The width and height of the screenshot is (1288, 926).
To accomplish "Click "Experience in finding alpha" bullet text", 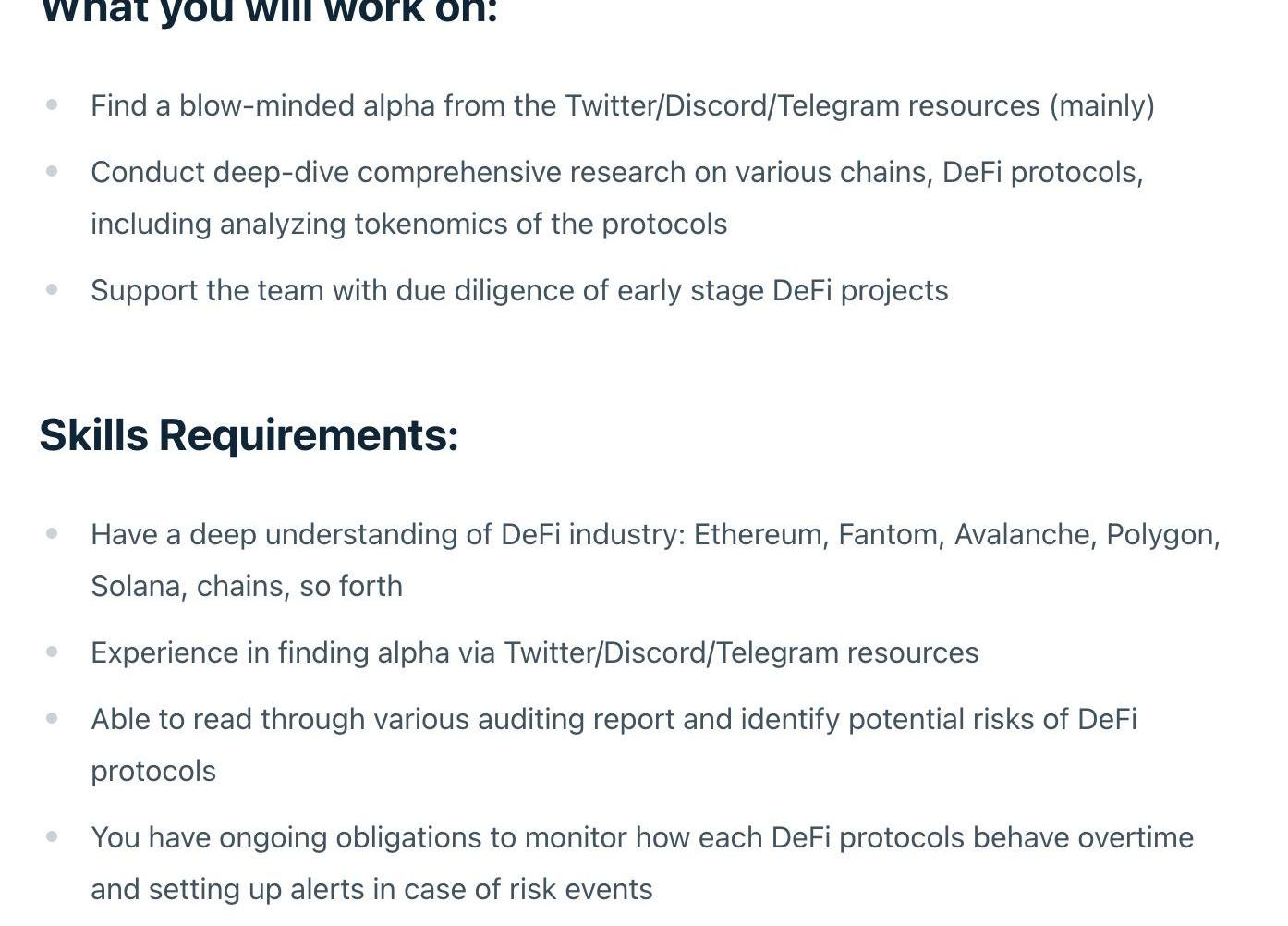I will (535, 652).
